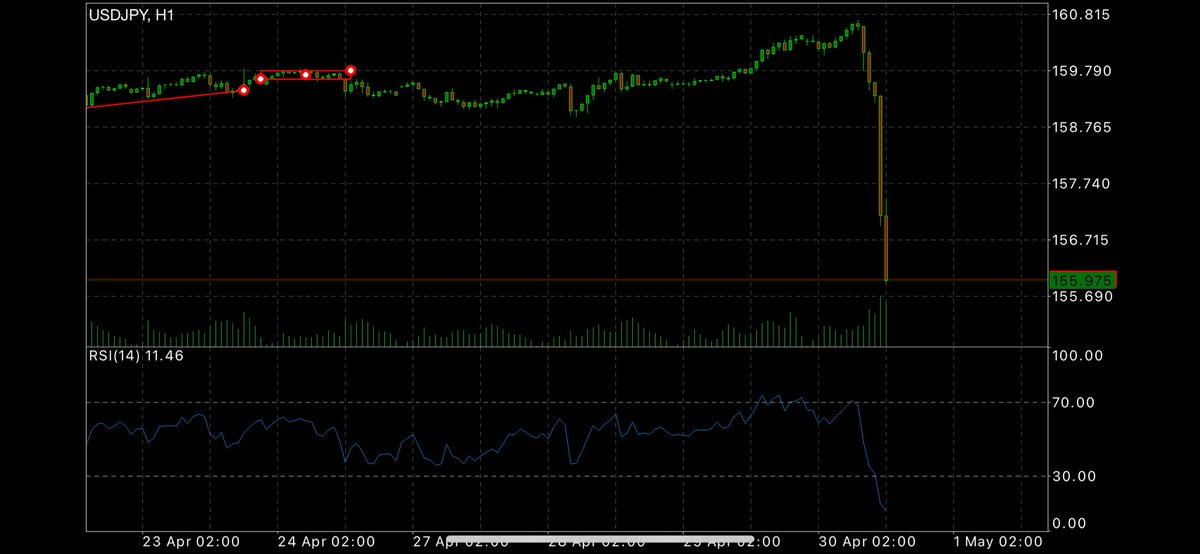The height and width of the screenshot is (554, 1200).
Task: Click the 1 May 02:00 time label
Action: tap(999, 541)
